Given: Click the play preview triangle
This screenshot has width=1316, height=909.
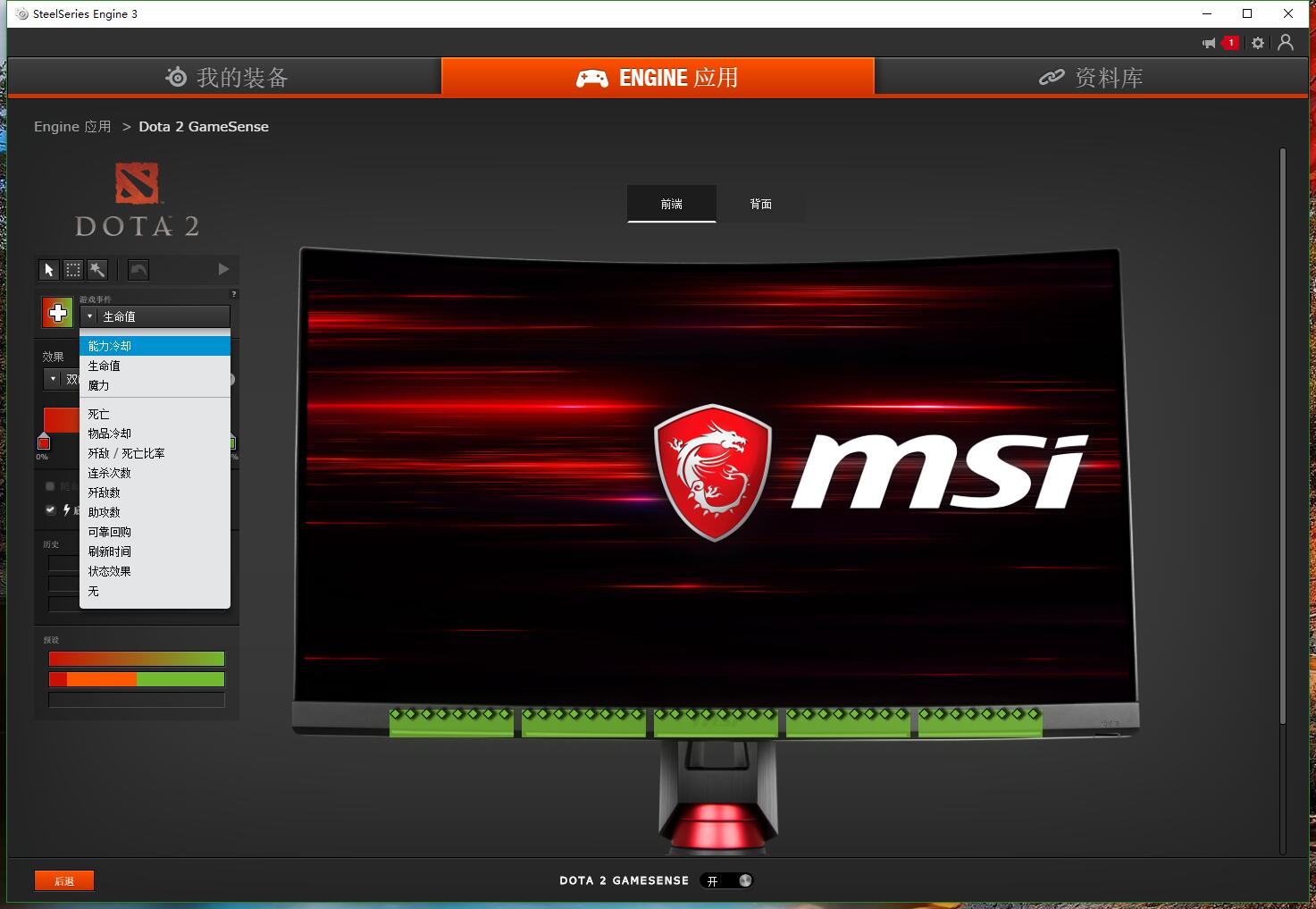Looking at the screenshot, I should click(223, 269).
